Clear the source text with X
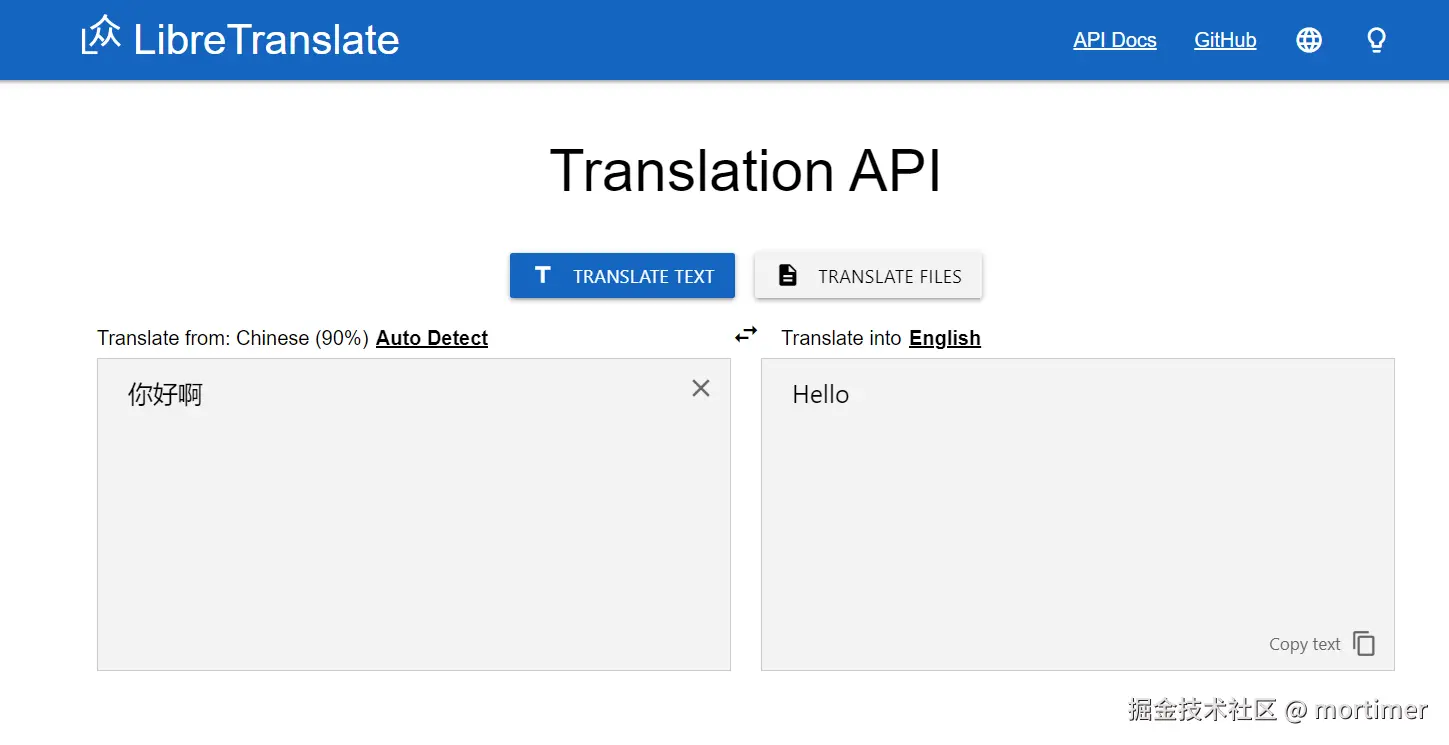Image resolution: width=1449 pixels, height=745 pixels. click(x=701, y=388)
